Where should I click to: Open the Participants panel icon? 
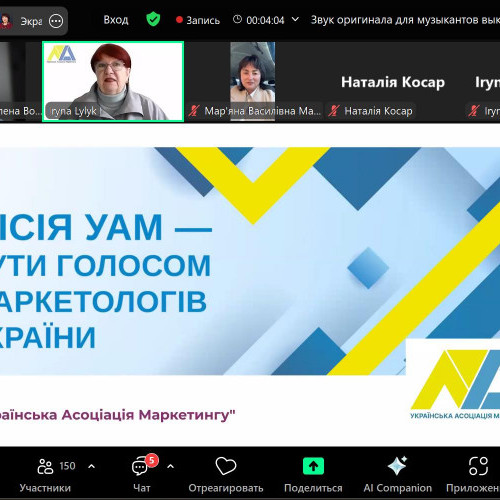[x=45, y=466]
